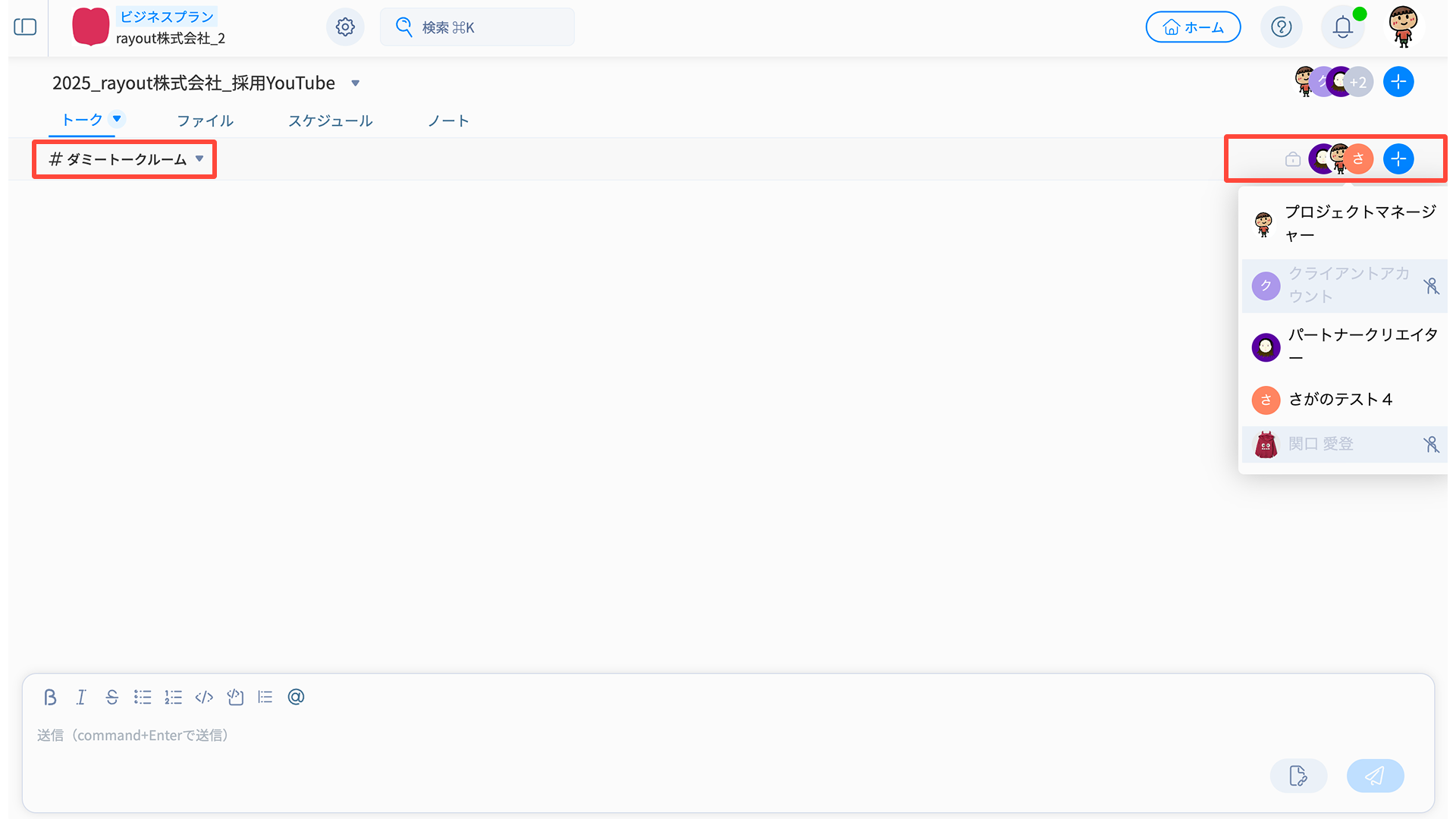The height and width of the screenshot is (819, 1456).
Task: Expand the project name dropdown arrow
Action: click(x=355, y=83)
